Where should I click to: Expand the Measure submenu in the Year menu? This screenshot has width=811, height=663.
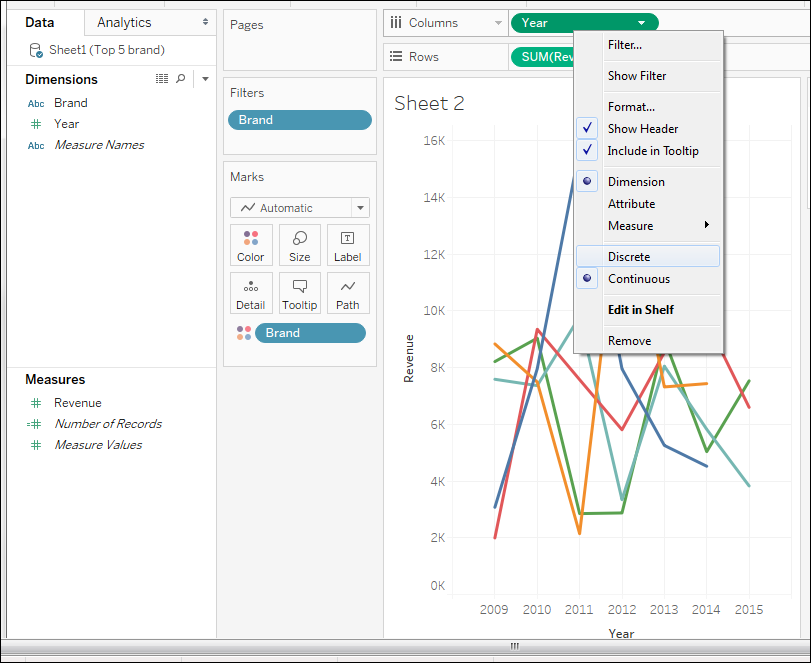[x=631, y=226]
